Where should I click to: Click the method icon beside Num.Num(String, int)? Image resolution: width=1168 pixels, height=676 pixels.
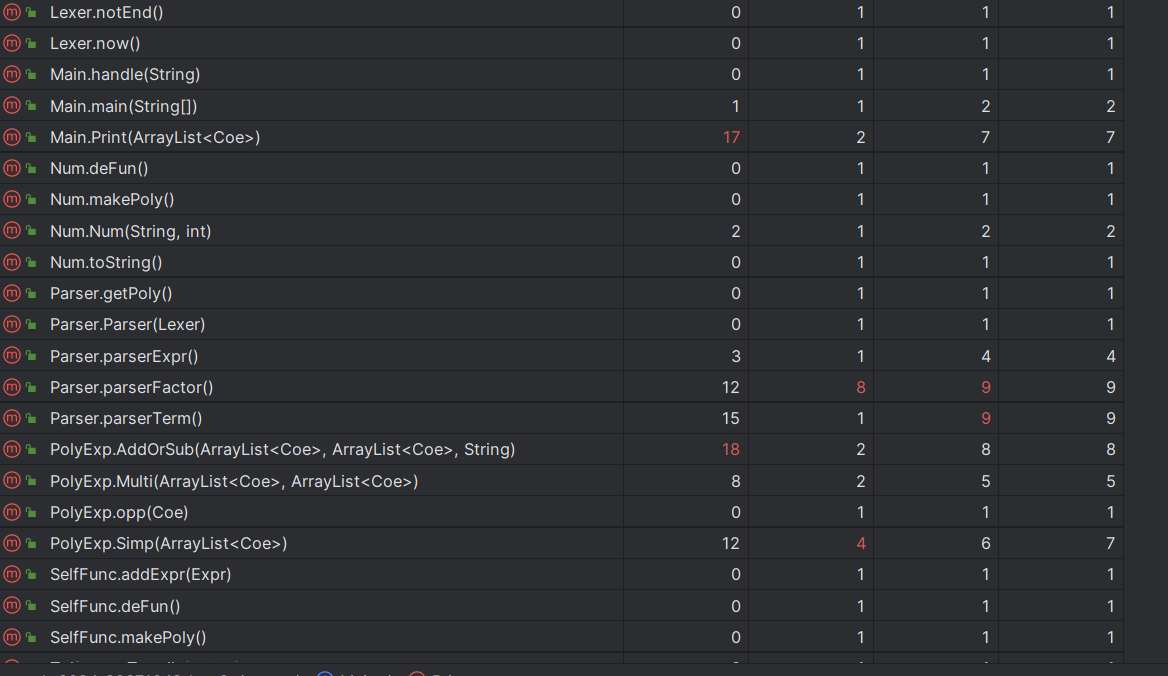click(12, 232)
